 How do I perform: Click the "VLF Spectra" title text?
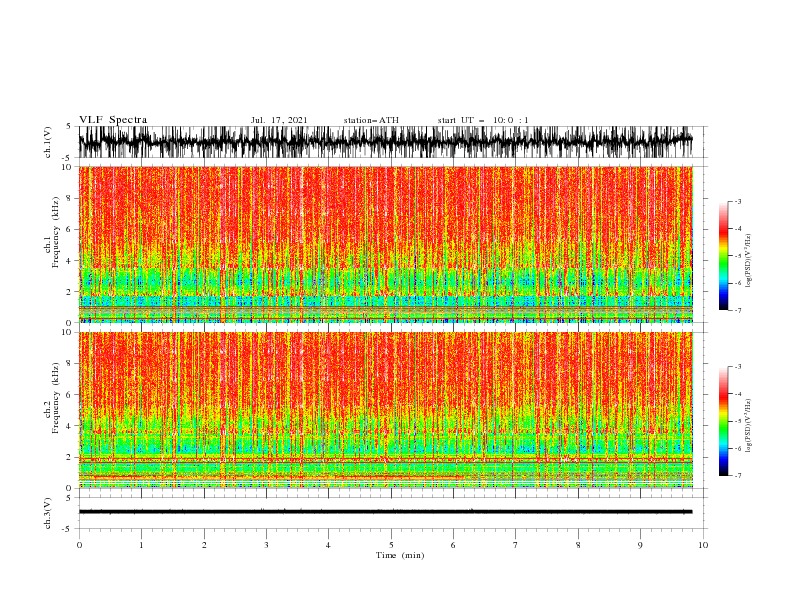[113, 120]
